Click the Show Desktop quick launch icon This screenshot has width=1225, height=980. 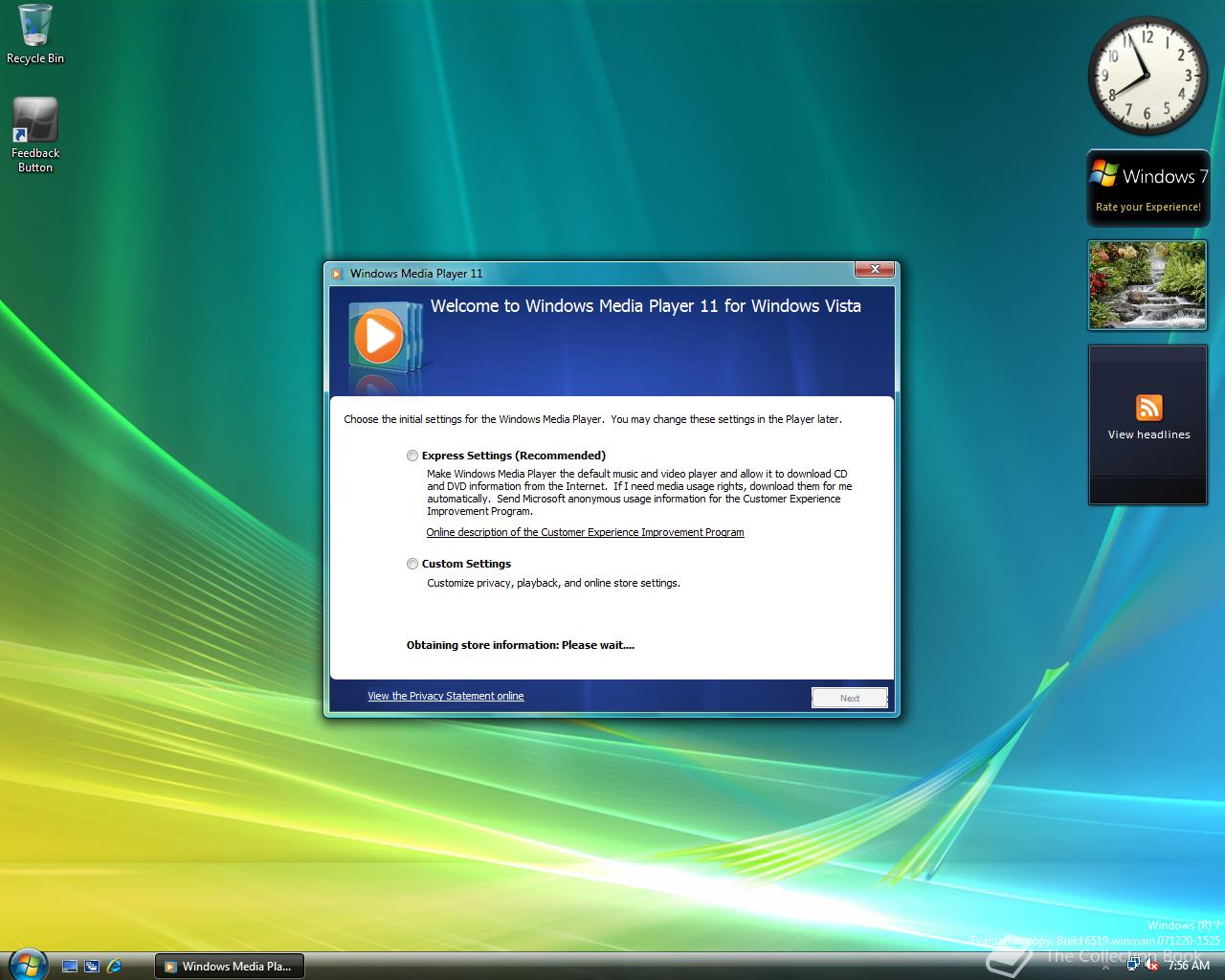tap(70, 967)
